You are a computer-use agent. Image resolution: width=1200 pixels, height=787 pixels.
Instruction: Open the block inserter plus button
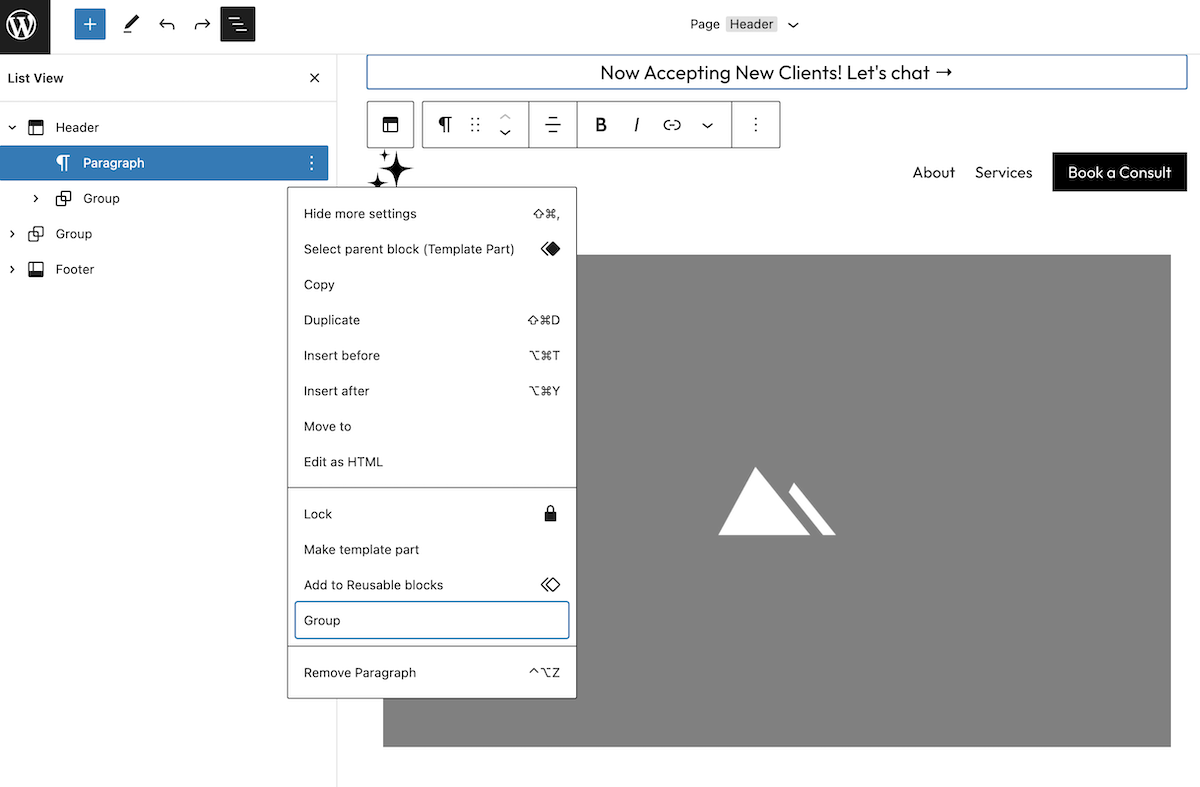click(x=90, y=24)
